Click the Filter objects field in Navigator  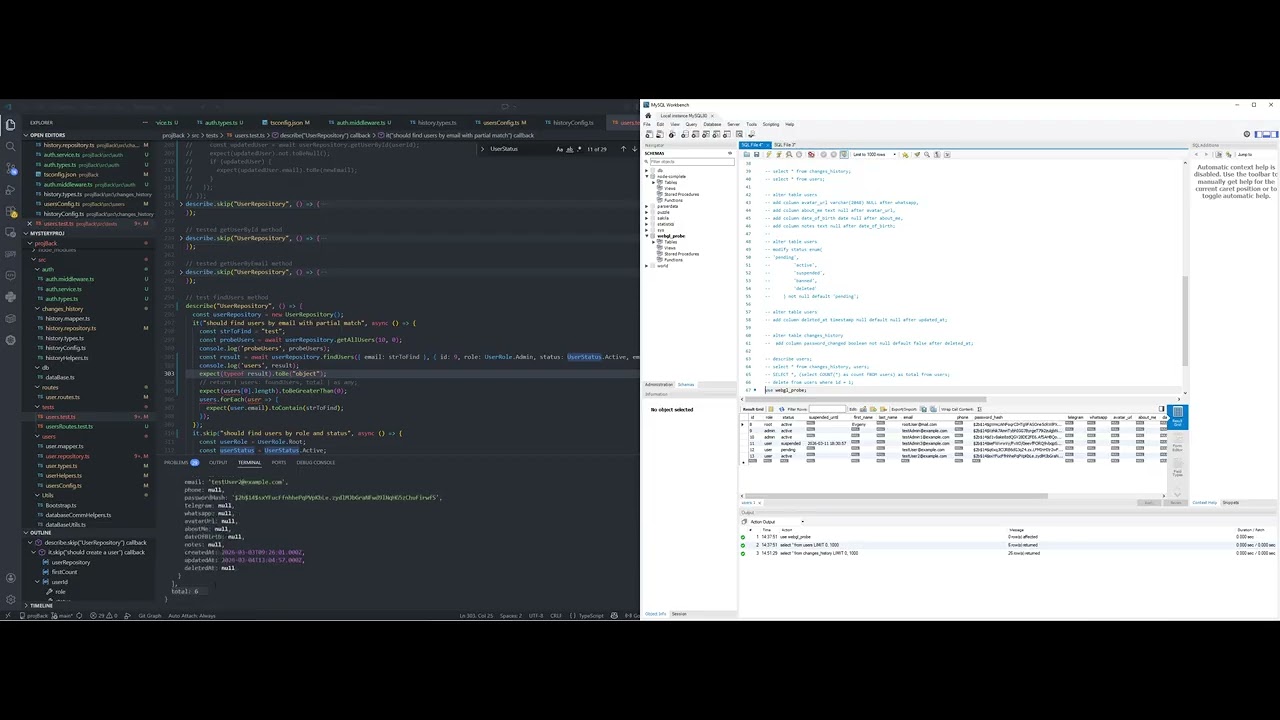[692, 161]
